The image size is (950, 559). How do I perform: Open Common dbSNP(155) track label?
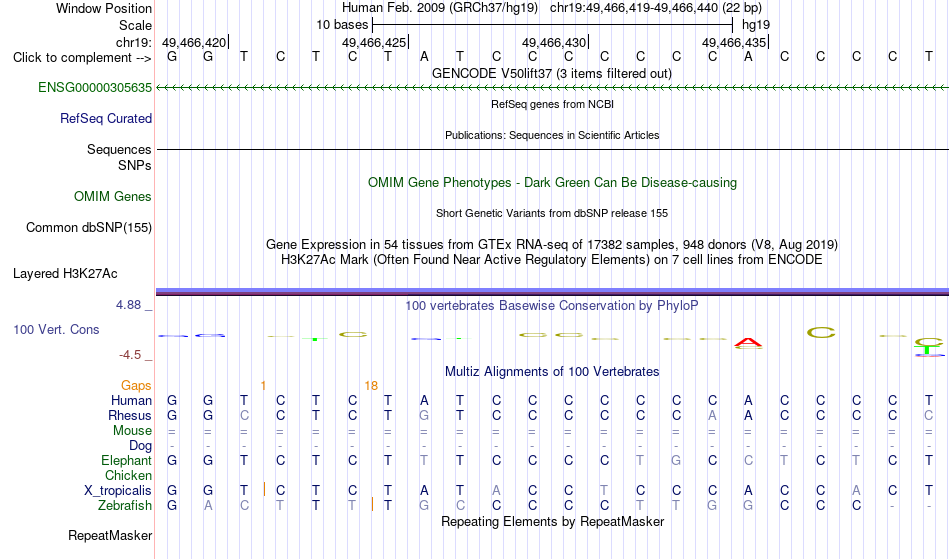click(x=89, y=228)
